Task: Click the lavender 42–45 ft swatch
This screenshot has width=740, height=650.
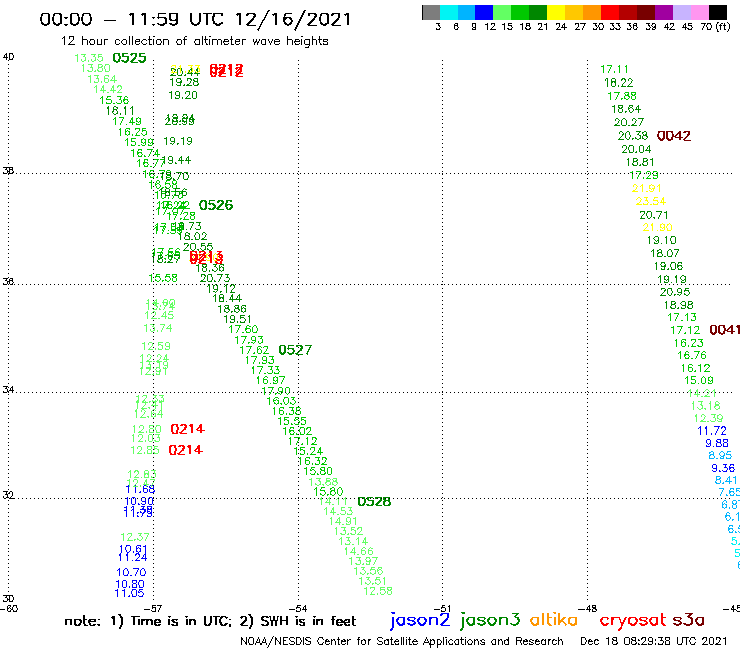Action: (x=681, y=12)
